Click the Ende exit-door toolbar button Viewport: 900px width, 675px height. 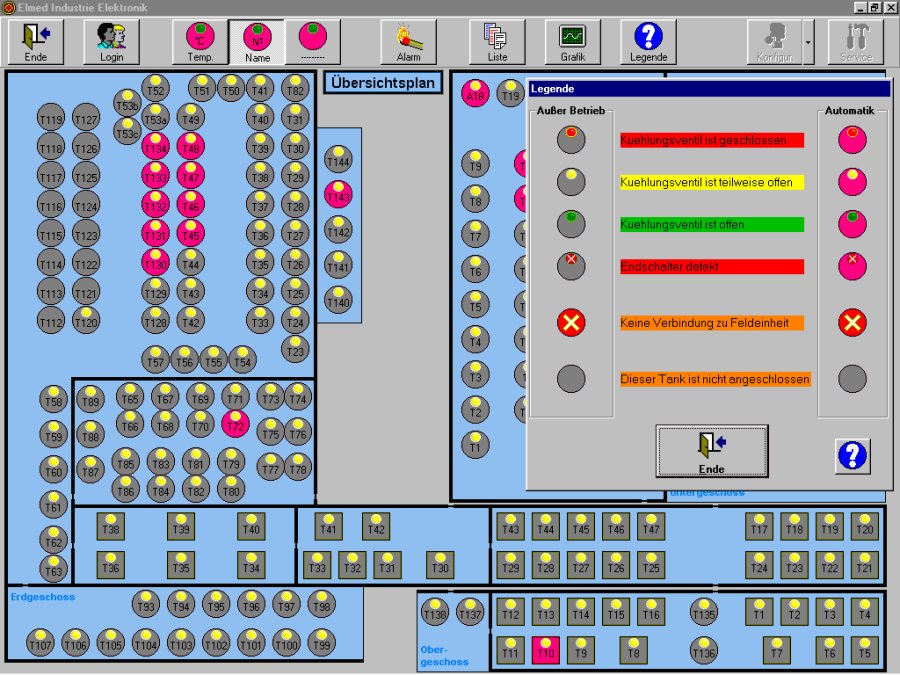(37, 41)
